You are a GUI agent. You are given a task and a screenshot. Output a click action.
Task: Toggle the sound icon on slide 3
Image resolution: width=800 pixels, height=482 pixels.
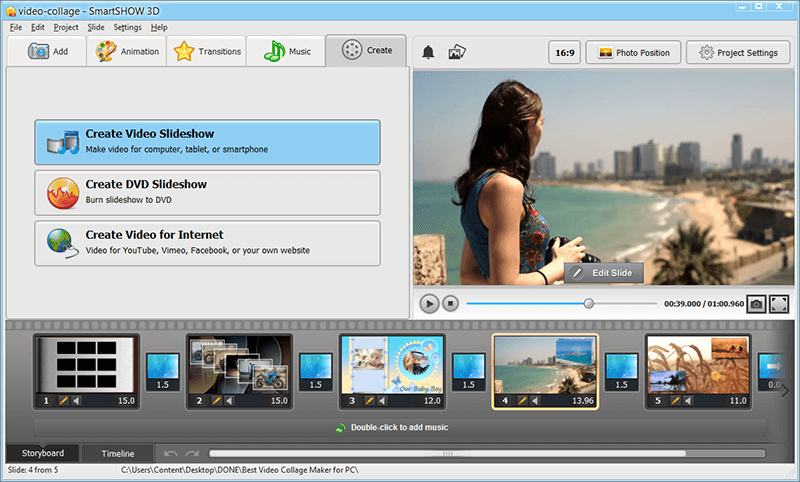tap(383, 401)
